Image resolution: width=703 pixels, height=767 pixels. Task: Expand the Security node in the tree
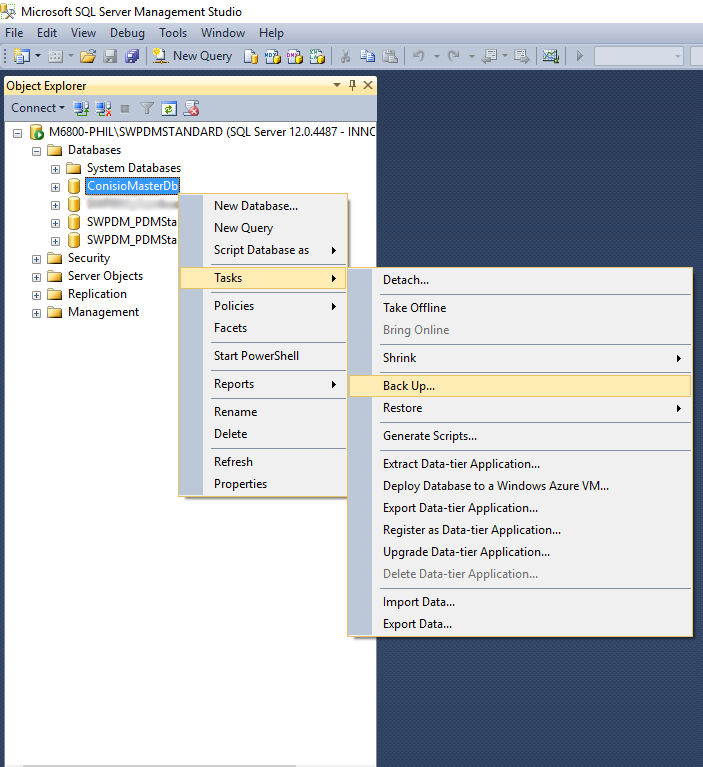click(x=37, y=258)
